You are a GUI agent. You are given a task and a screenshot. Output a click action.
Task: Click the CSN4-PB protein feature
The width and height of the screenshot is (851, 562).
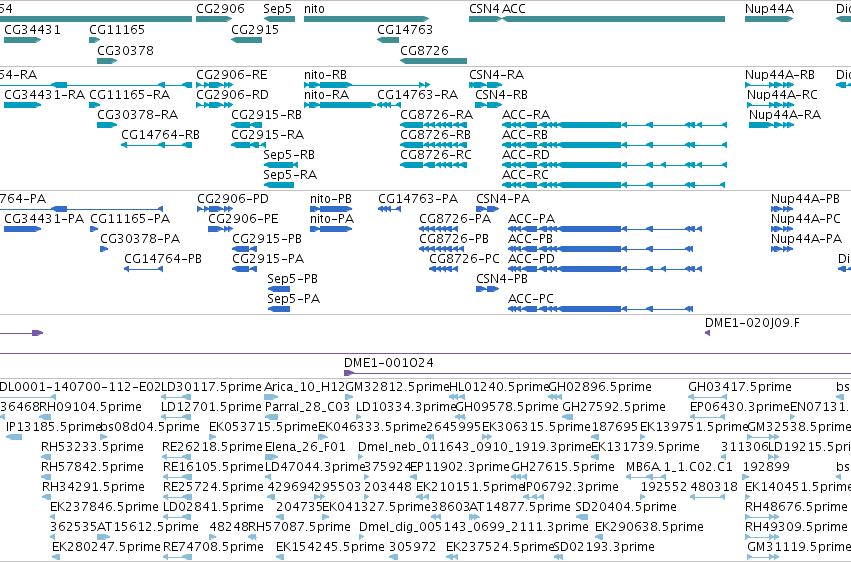pyautogui.click(x=487, y=289)
